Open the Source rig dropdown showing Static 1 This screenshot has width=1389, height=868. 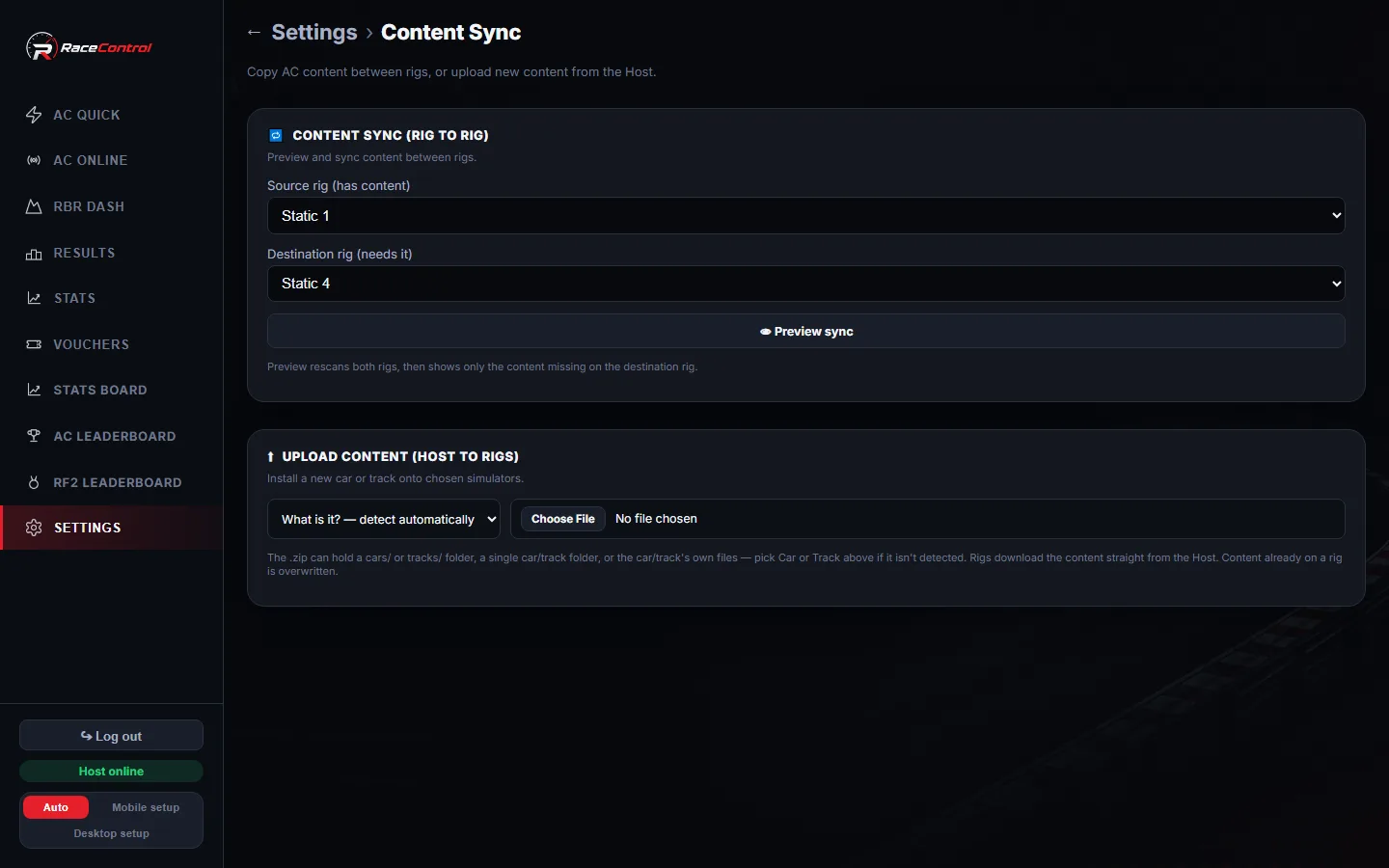click(805, 216)
